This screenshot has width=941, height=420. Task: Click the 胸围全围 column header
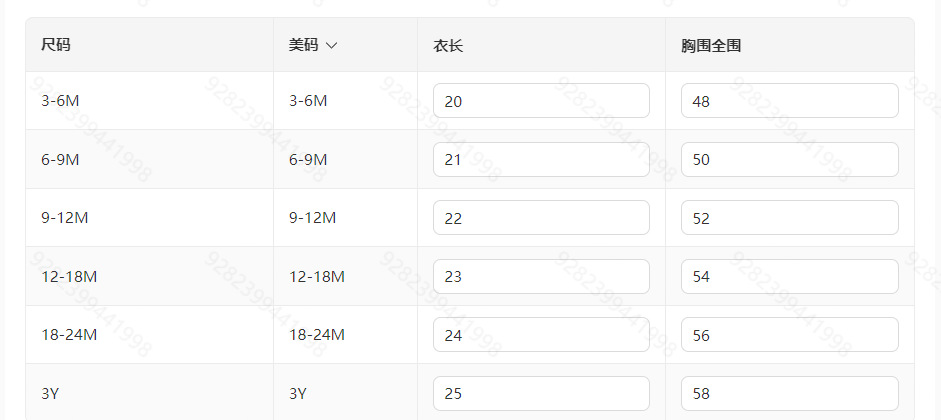point(710,45)
